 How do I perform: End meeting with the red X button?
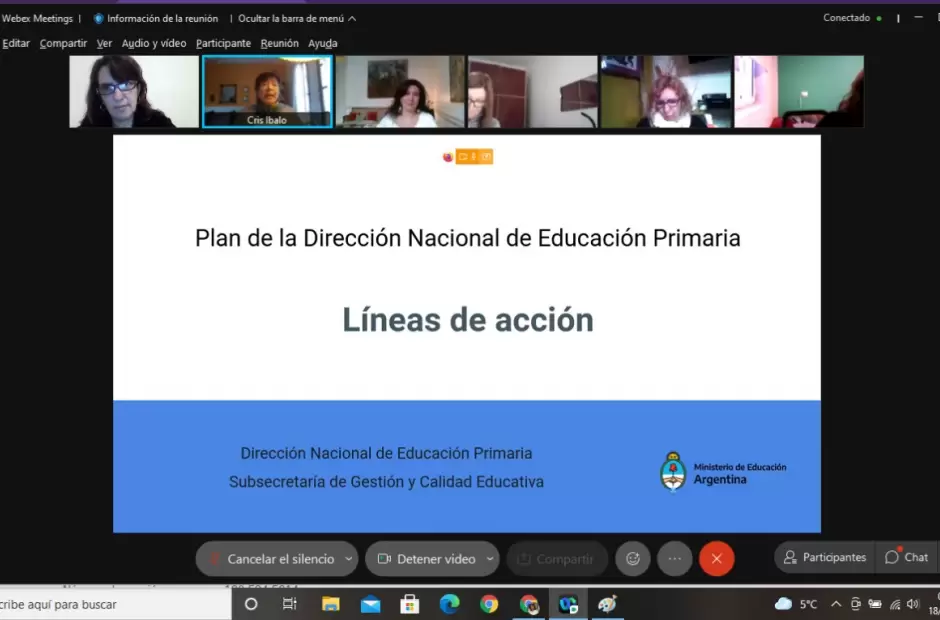pyautogui.click(x=716, y=559)
